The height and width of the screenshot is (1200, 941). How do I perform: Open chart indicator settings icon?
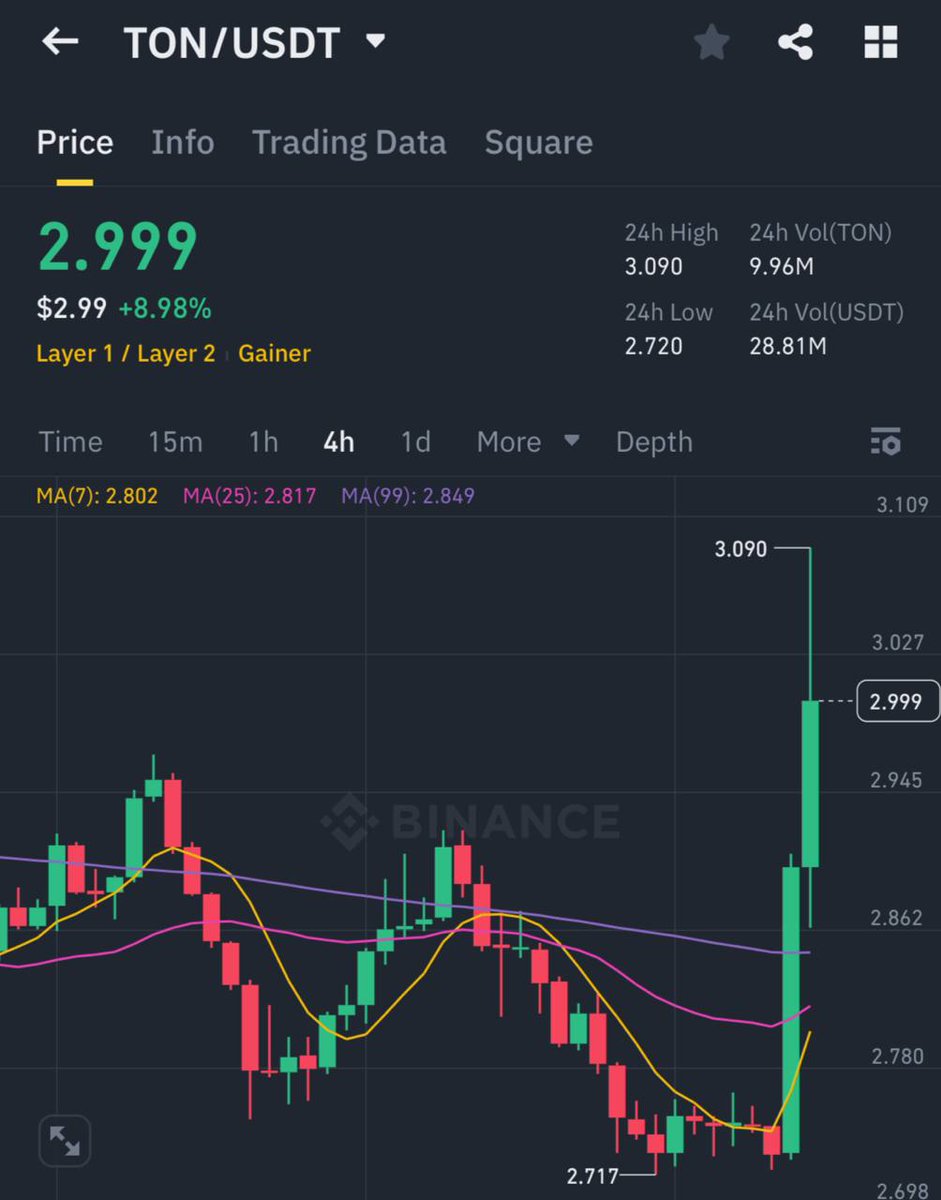tap(885, 441)
